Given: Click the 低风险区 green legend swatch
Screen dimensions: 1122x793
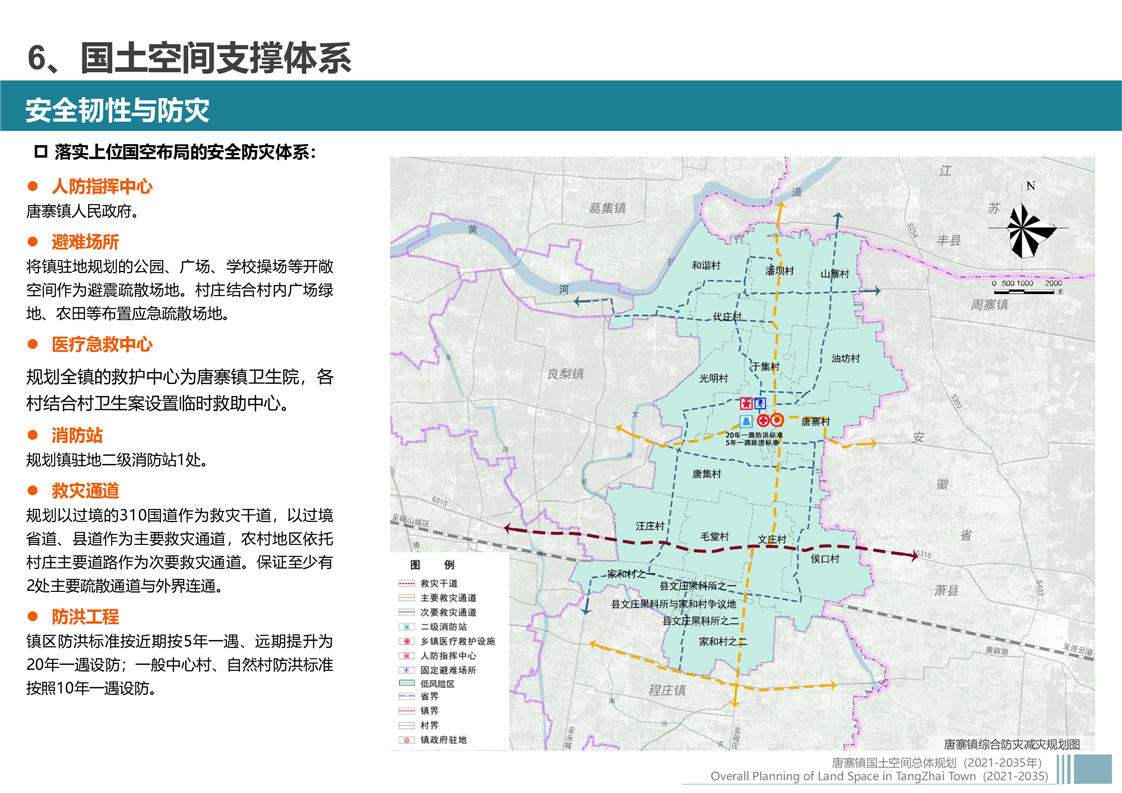Looking at the screenshot, I should (406, 683).
